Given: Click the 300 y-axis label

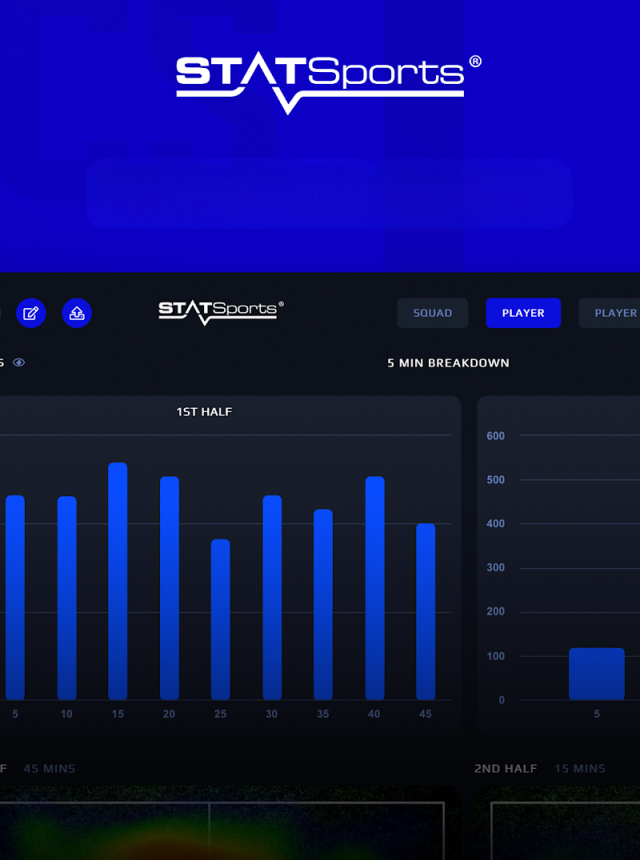Looking at the screenshot, I should tap(495, 567).
